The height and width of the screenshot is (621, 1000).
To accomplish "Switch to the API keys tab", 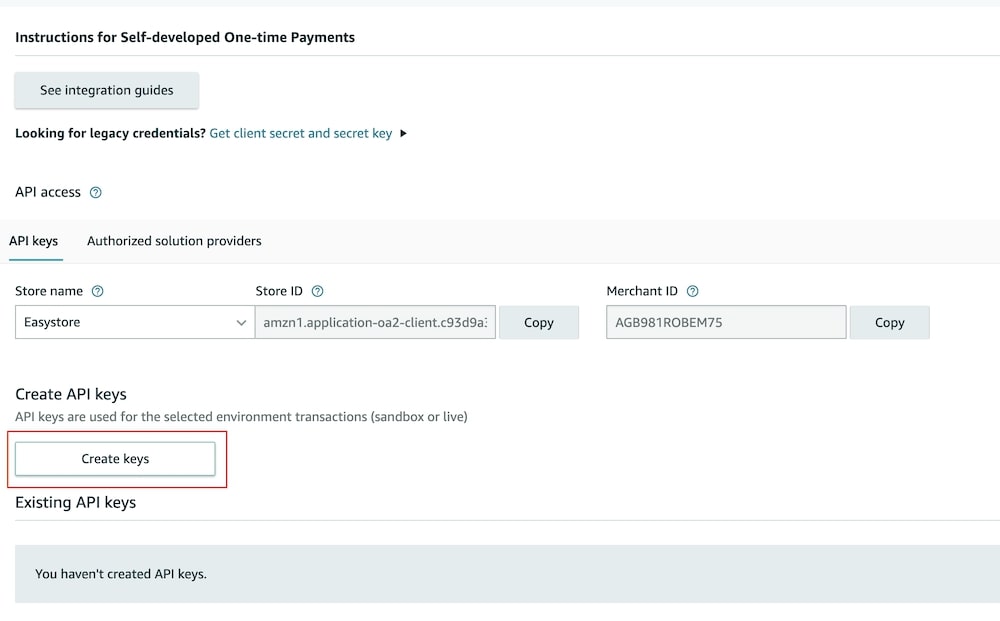I will point(33,241).
